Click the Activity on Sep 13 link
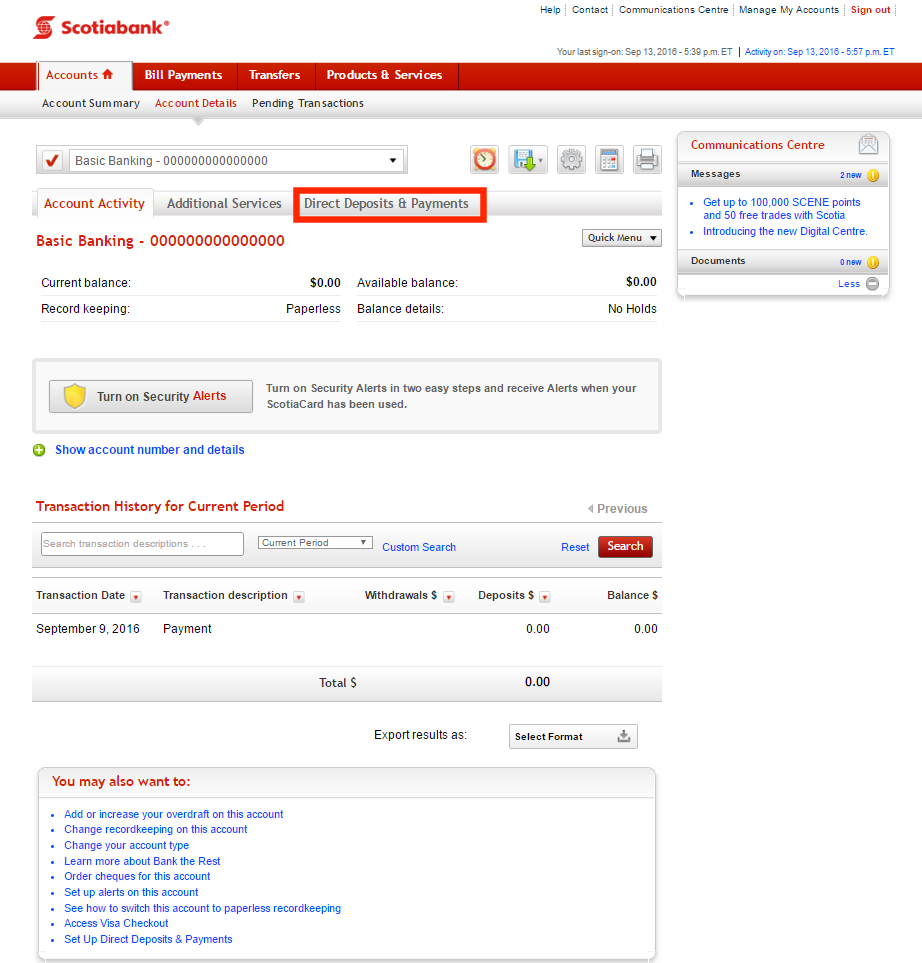Viewport: 922px width, 963px height. (x=819, y=52)
